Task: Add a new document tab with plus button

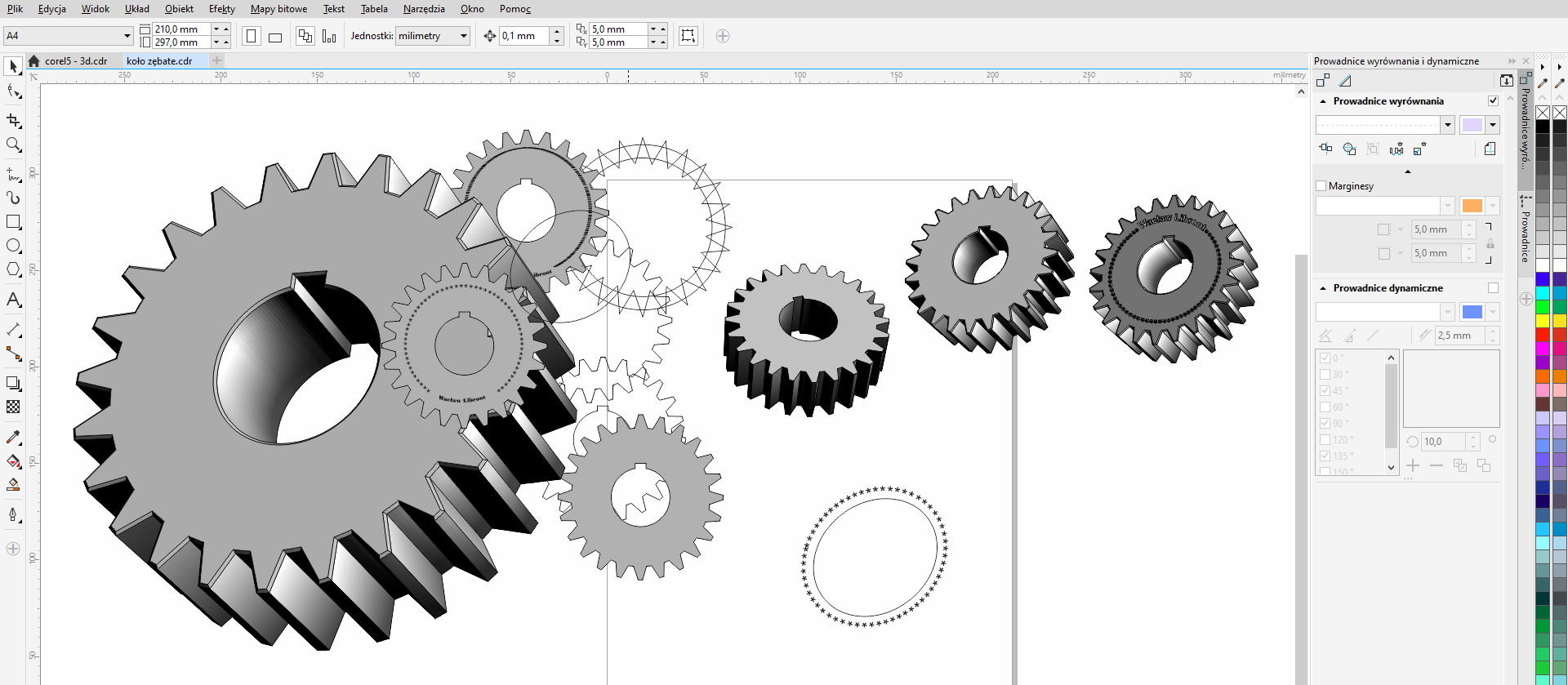Action: point(216,60)
